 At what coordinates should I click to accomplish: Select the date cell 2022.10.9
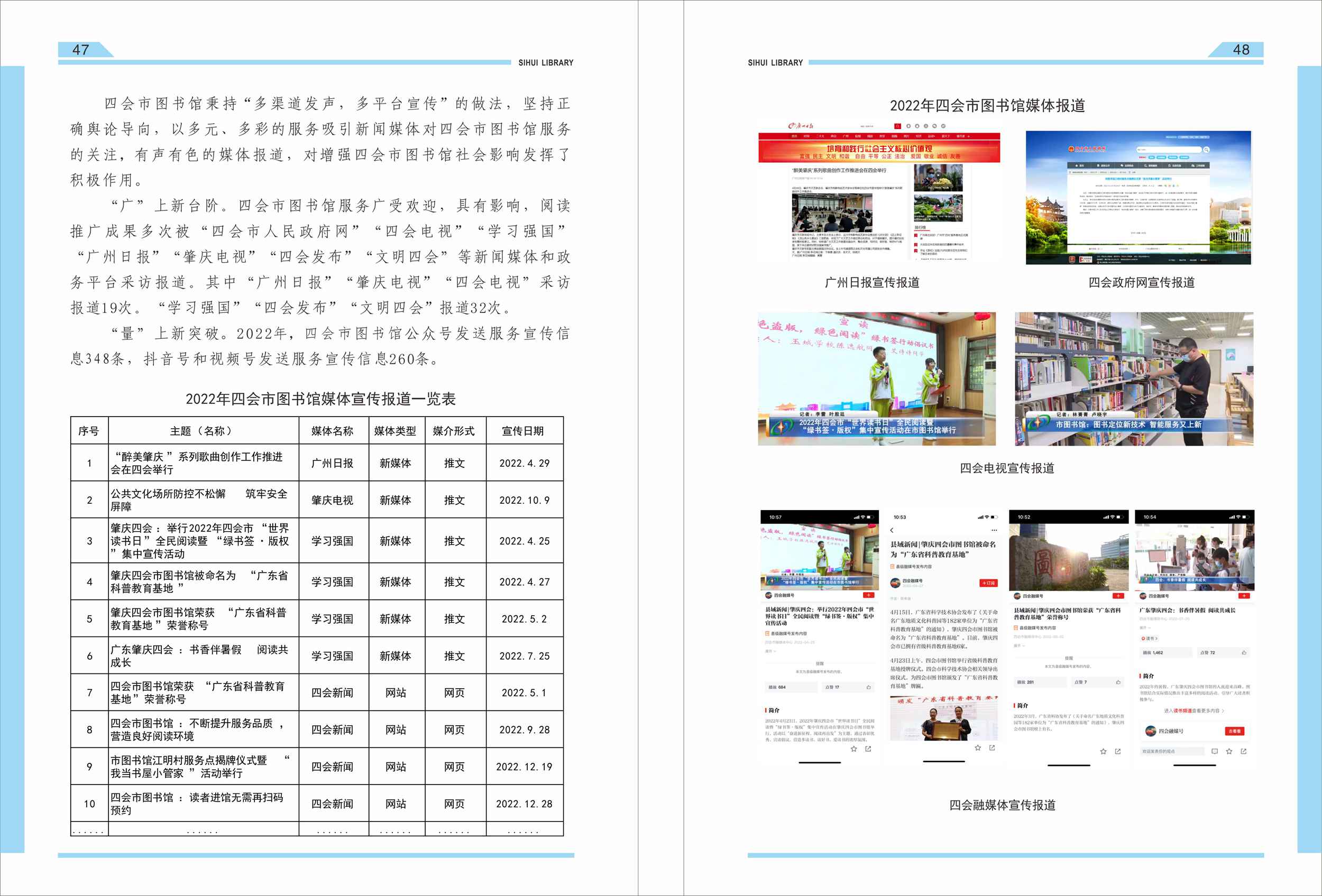pyautogui.click(x=525, y=500)
